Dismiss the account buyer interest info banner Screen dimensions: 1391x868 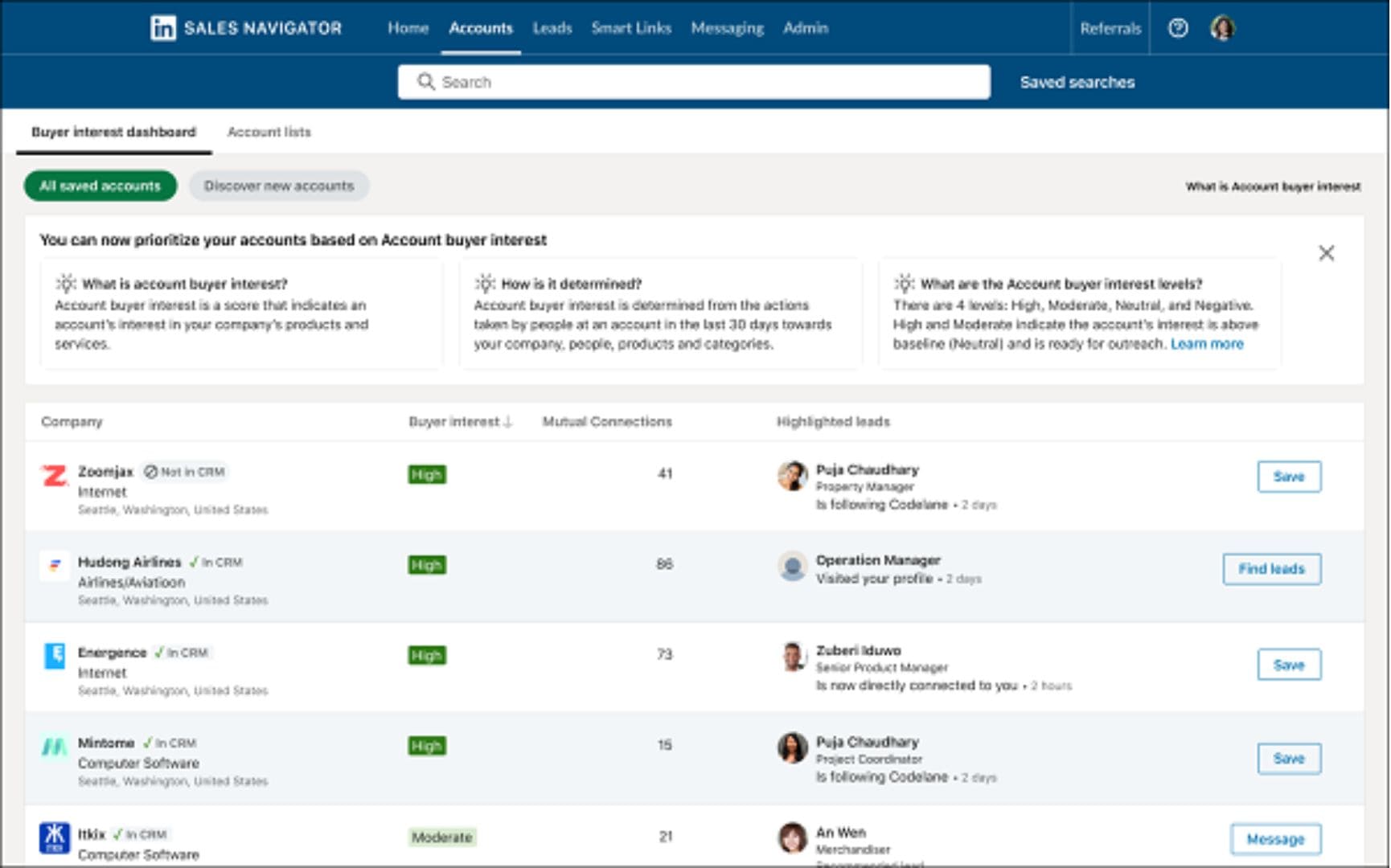click(x=1326, y=253)
